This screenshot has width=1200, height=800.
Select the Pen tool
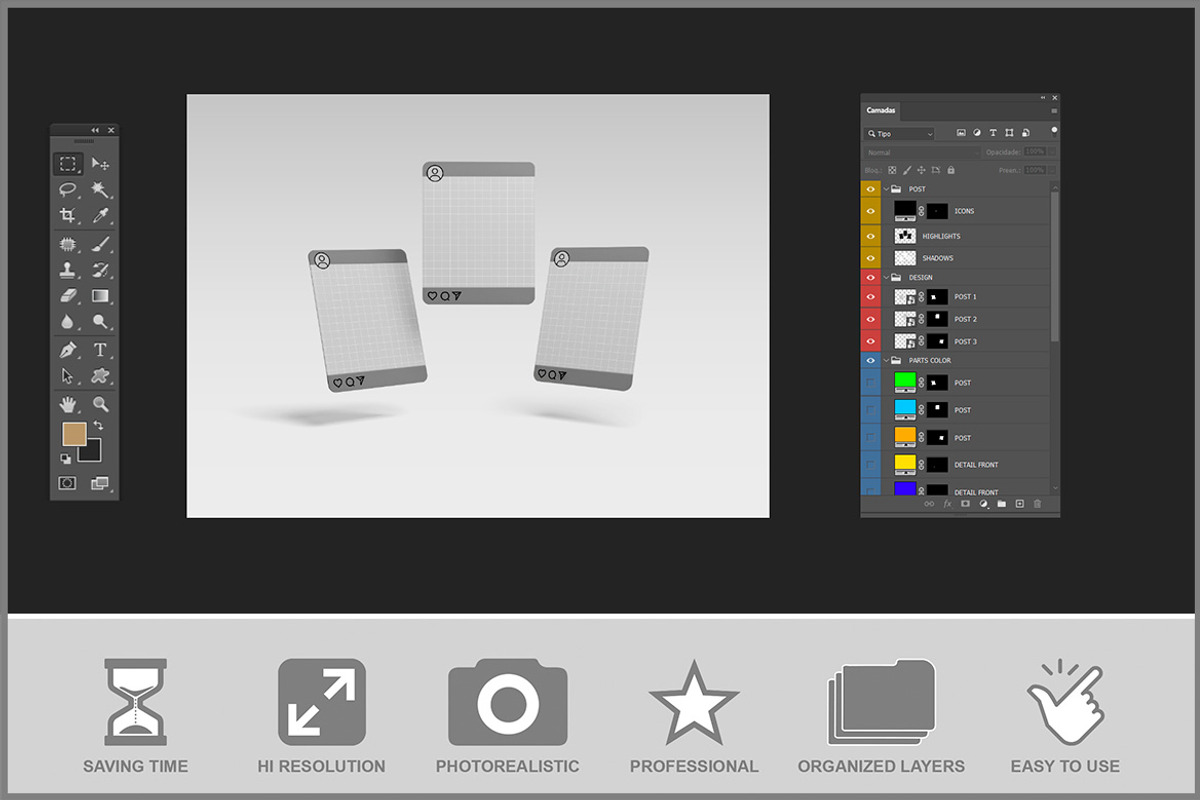67,350
